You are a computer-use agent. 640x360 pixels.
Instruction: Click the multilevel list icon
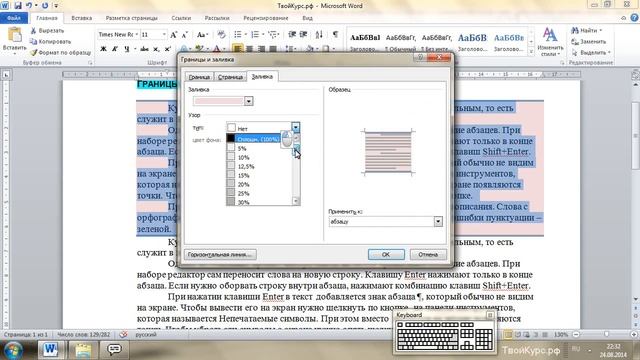pyautogui.click(x=273, y=35)
